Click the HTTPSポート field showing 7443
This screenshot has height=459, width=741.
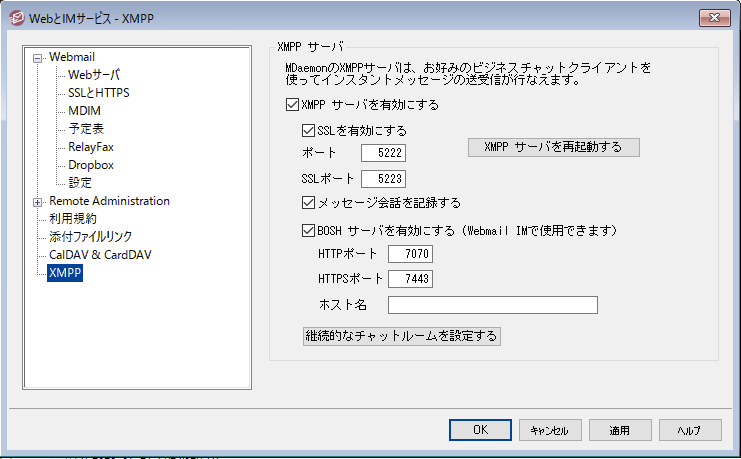(x=410, y=279)
